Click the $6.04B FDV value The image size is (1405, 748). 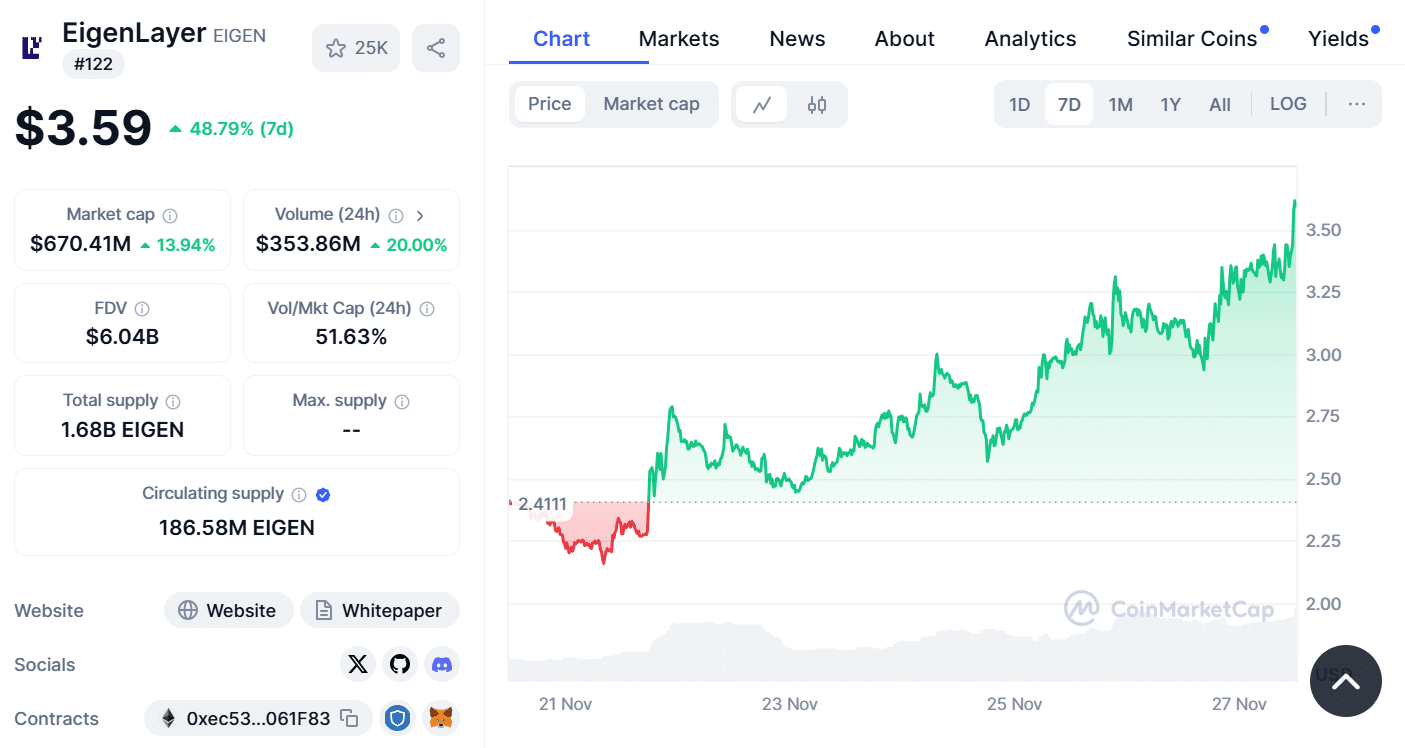[x=122, y=337]
